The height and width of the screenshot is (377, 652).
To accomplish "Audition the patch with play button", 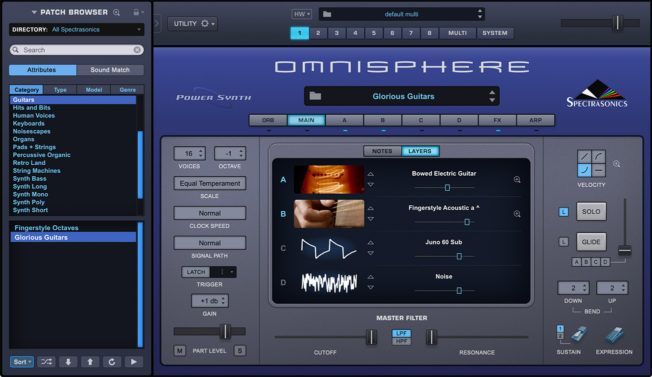I will tap(133, 362).
